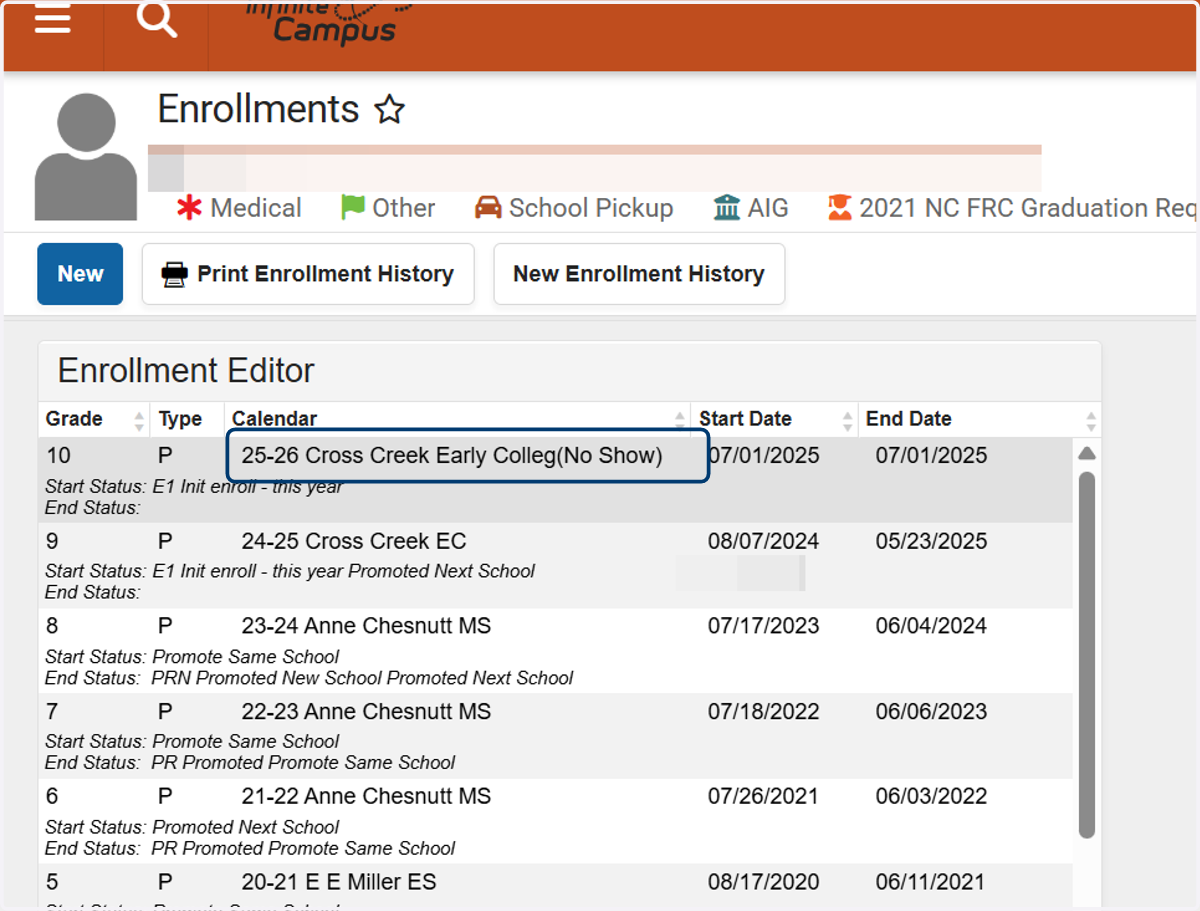Click the Start Date header text

click(745, 419)
